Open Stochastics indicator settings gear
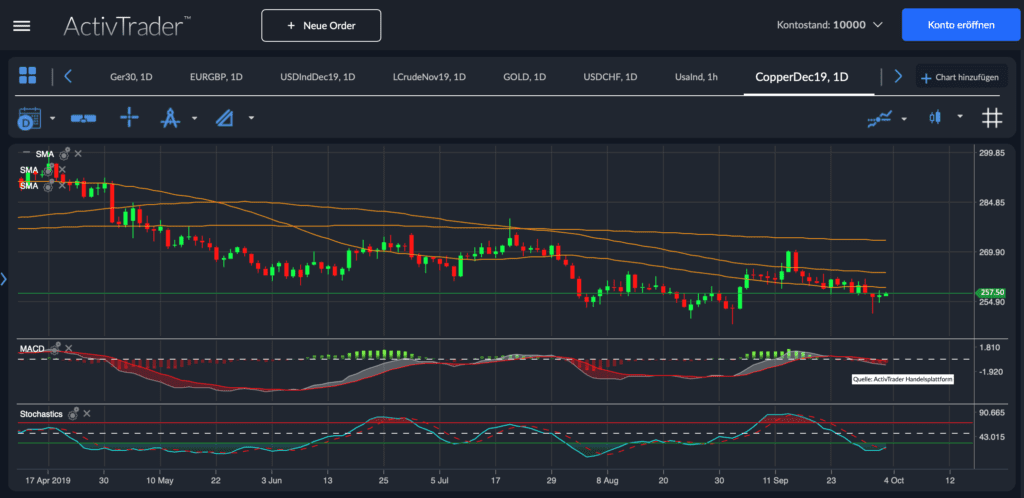The width and height of the screenshot is (1024, 498). (73, 413)
